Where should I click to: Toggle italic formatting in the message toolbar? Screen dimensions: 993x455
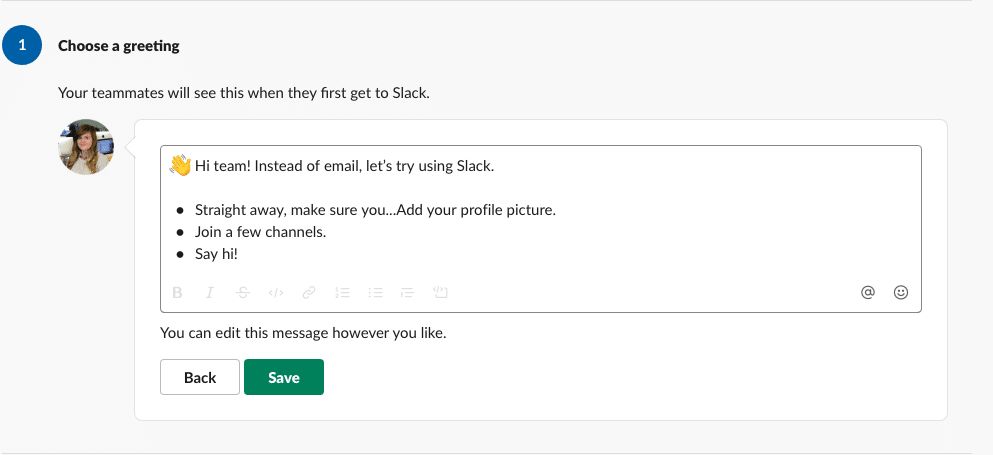coord(210,292)
